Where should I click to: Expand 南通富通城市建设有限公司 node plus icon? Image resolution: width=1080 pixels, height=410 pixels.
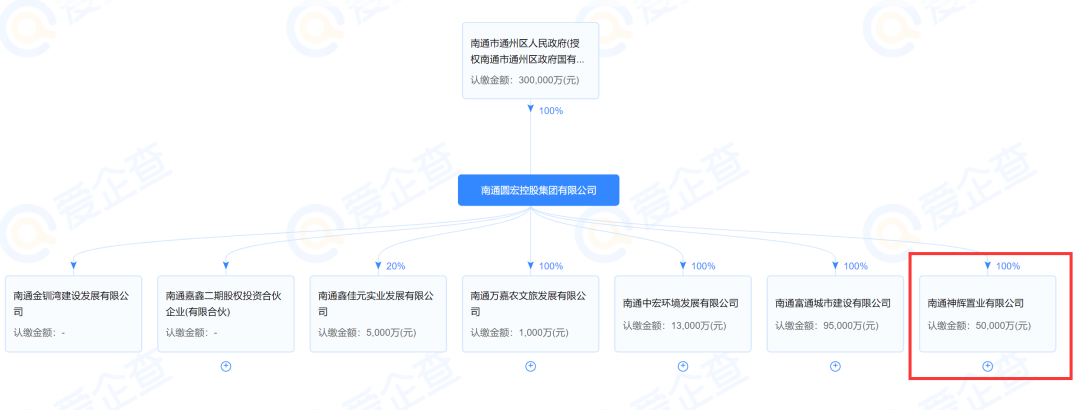coord(835,366)
